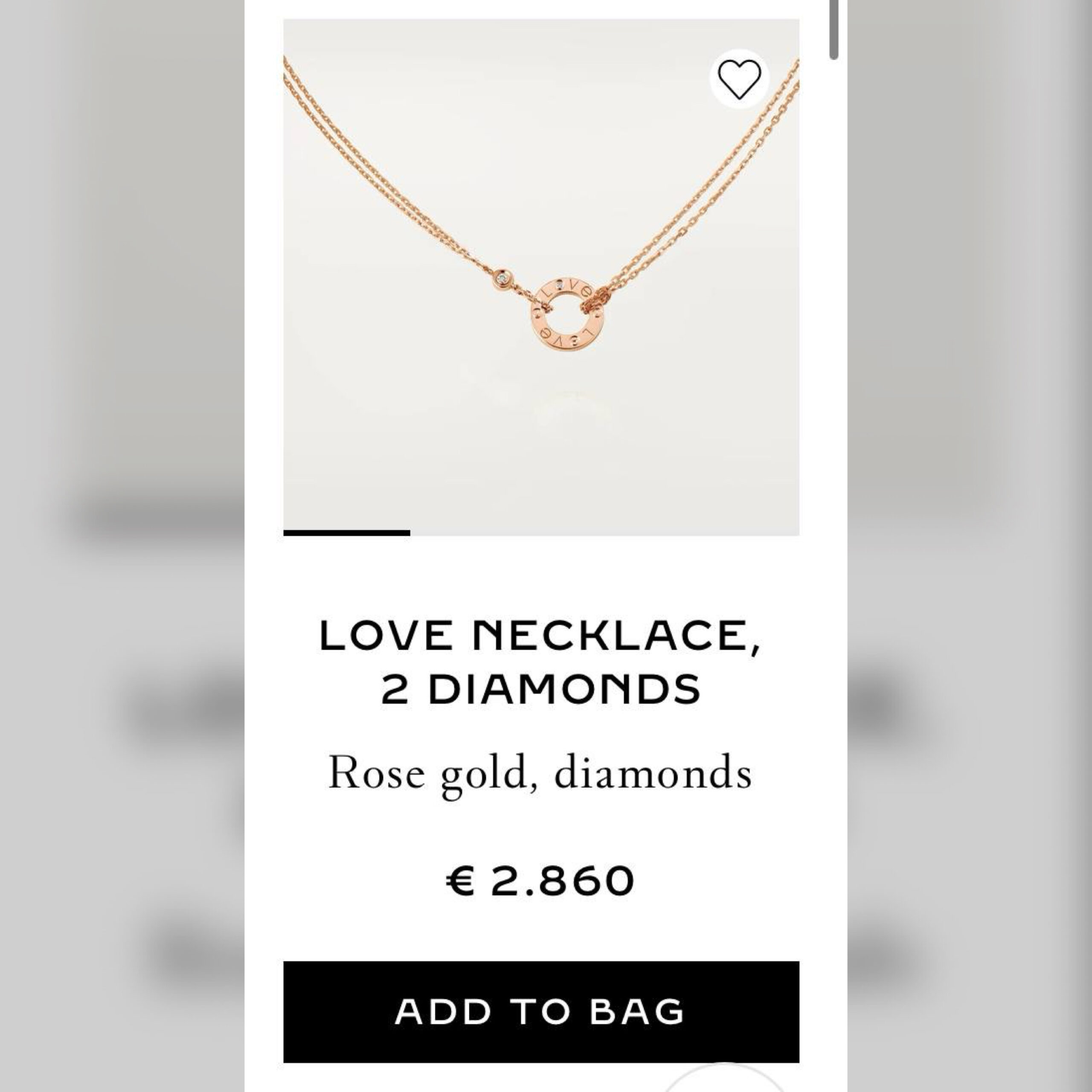Screen dimensions: 1092x1092
Task: Click the double chain on the photo's left side
Action: pyautogui.click(x=384, y=170)
